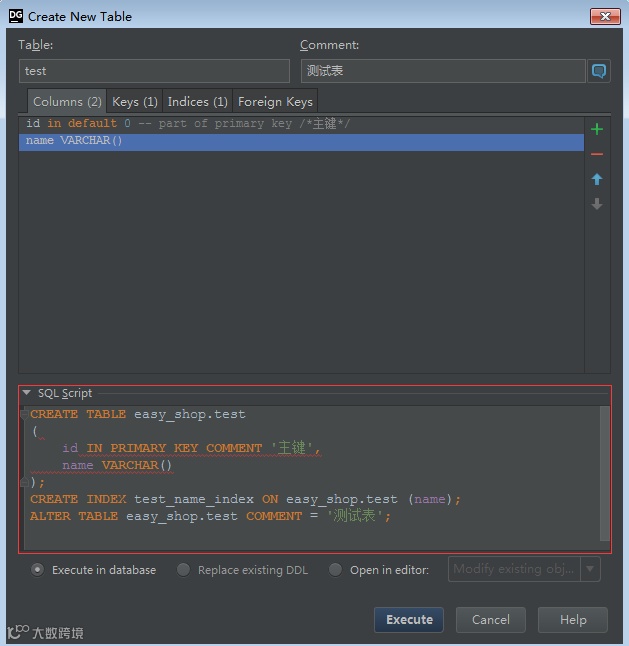Click the Help button
Viewport: 629px width, 646px height.
[573, 620]
